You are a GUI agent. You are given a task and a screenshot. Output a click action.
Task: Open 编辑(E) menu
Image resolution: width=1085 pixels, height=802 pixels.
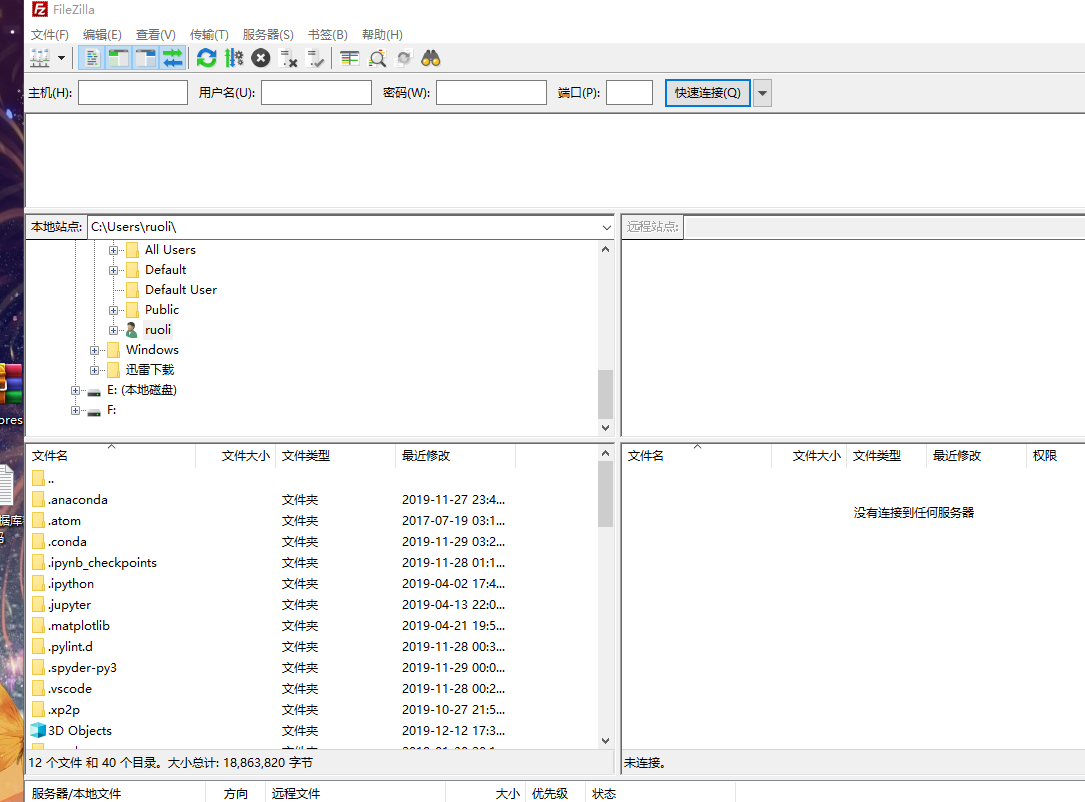pyautogui.click(x=102, y=35)
